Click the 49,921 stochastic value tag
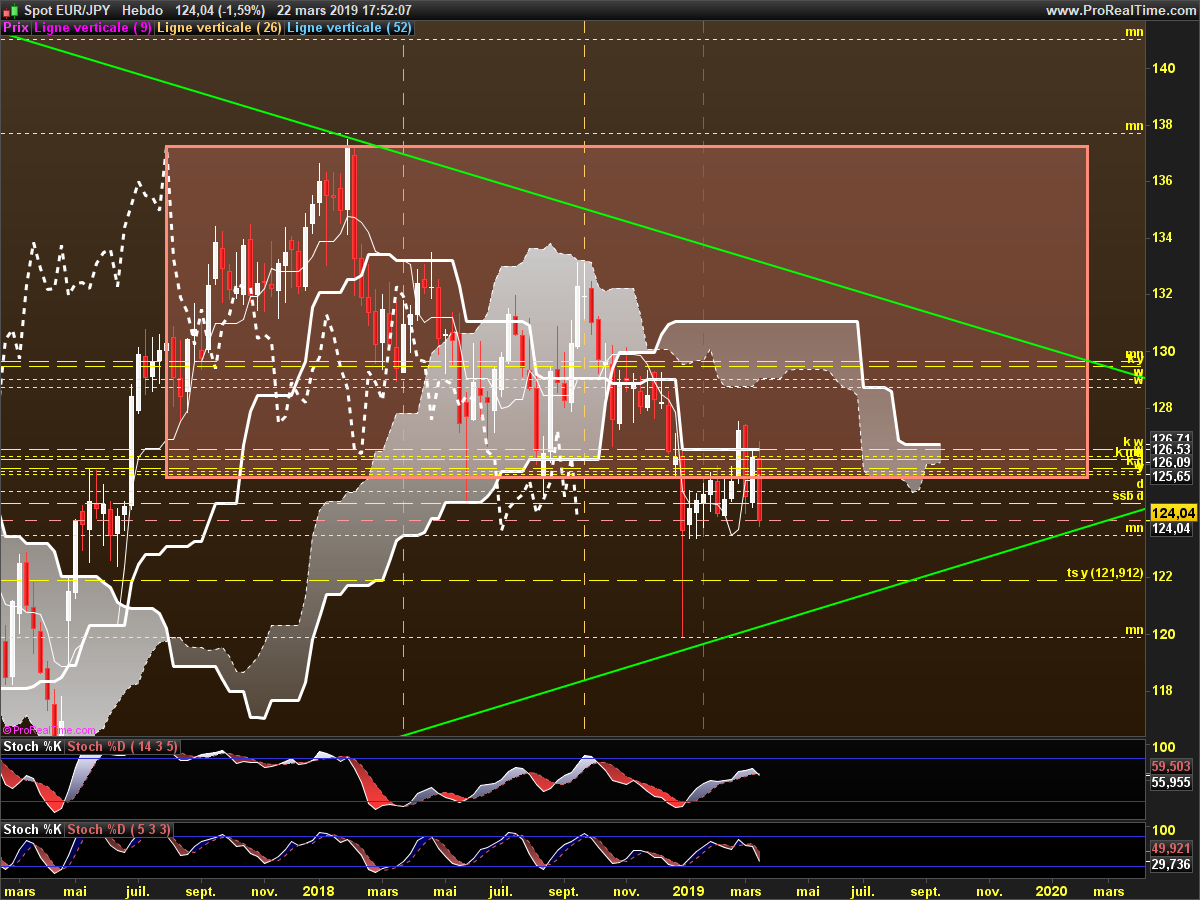 1171,849
